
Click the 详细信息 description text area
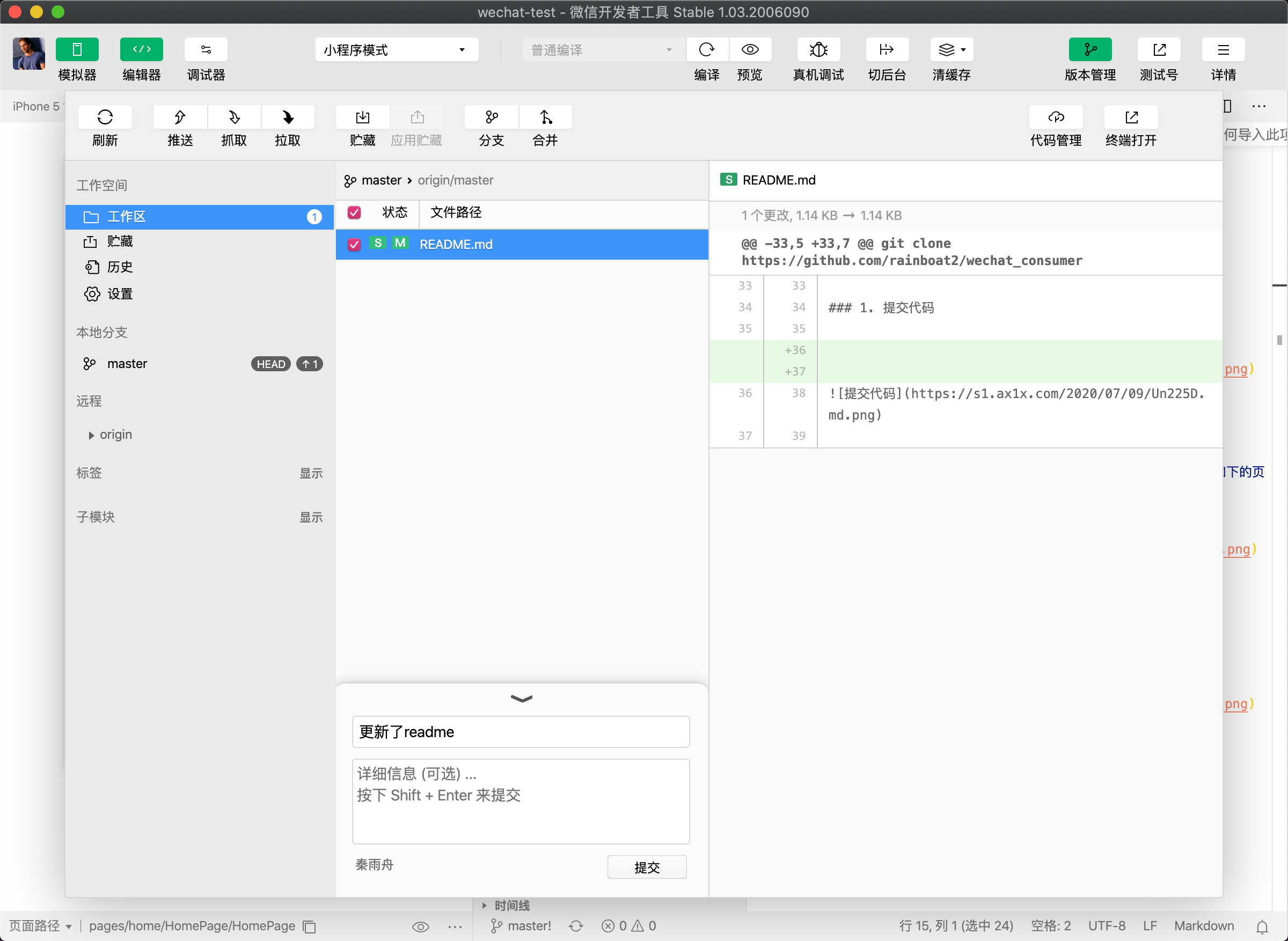pos(521,802)
